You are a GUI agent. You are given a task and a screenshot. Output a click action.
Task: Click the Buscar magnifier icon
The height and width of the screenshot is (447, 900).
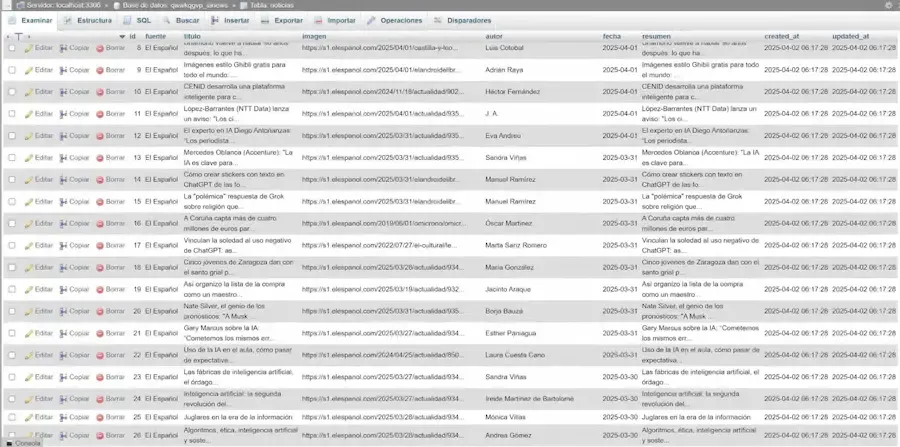click(x=167, y=21)
